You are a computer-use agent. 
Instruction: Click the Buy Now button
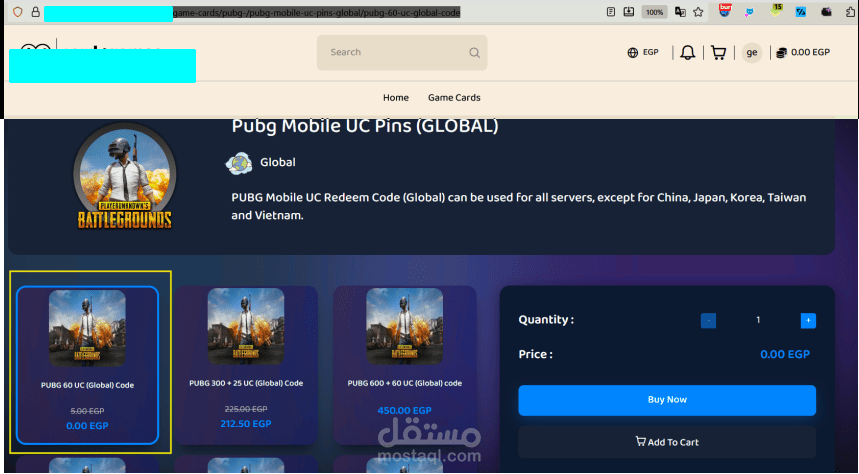(x=667, y=400)
